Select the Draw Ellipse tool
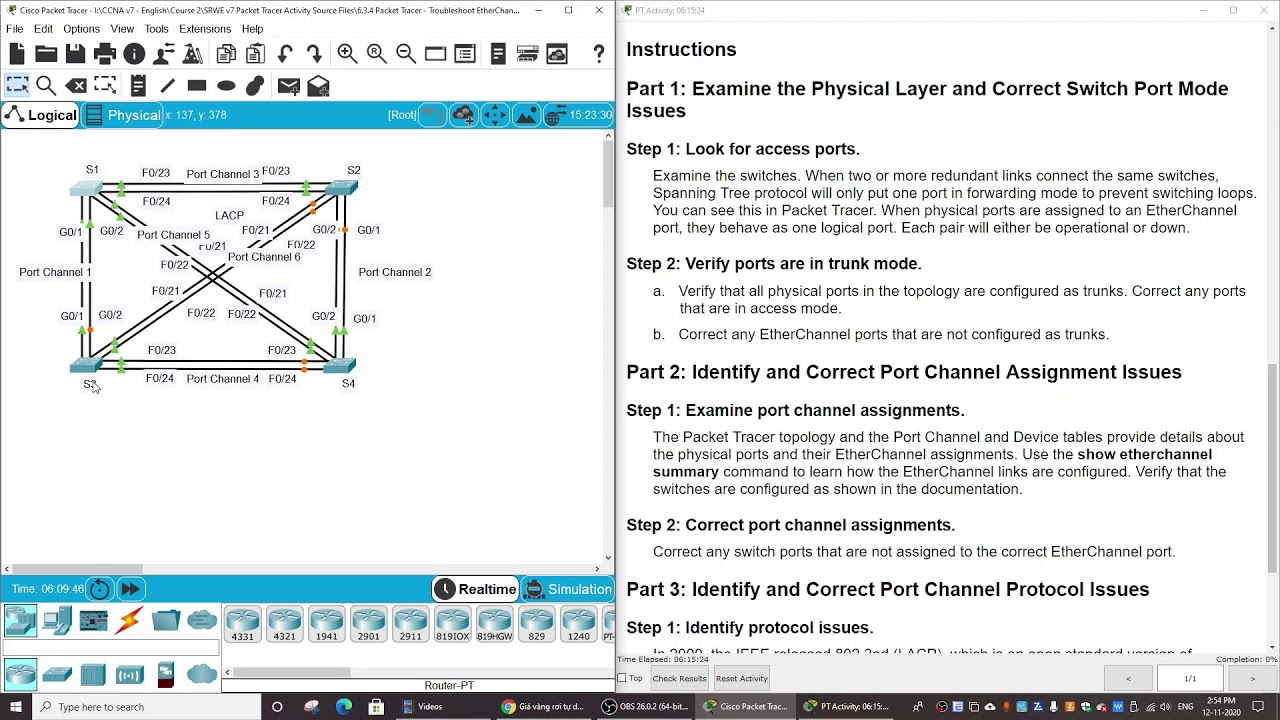This screenshot has height=720, width=1280. click(x=226, y=86)
